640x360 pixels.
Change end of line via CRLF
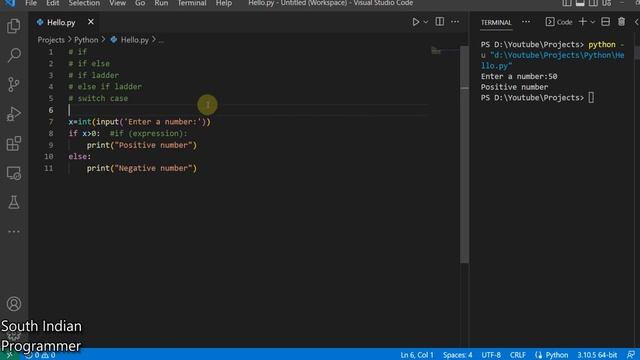(x=518, y=355)
